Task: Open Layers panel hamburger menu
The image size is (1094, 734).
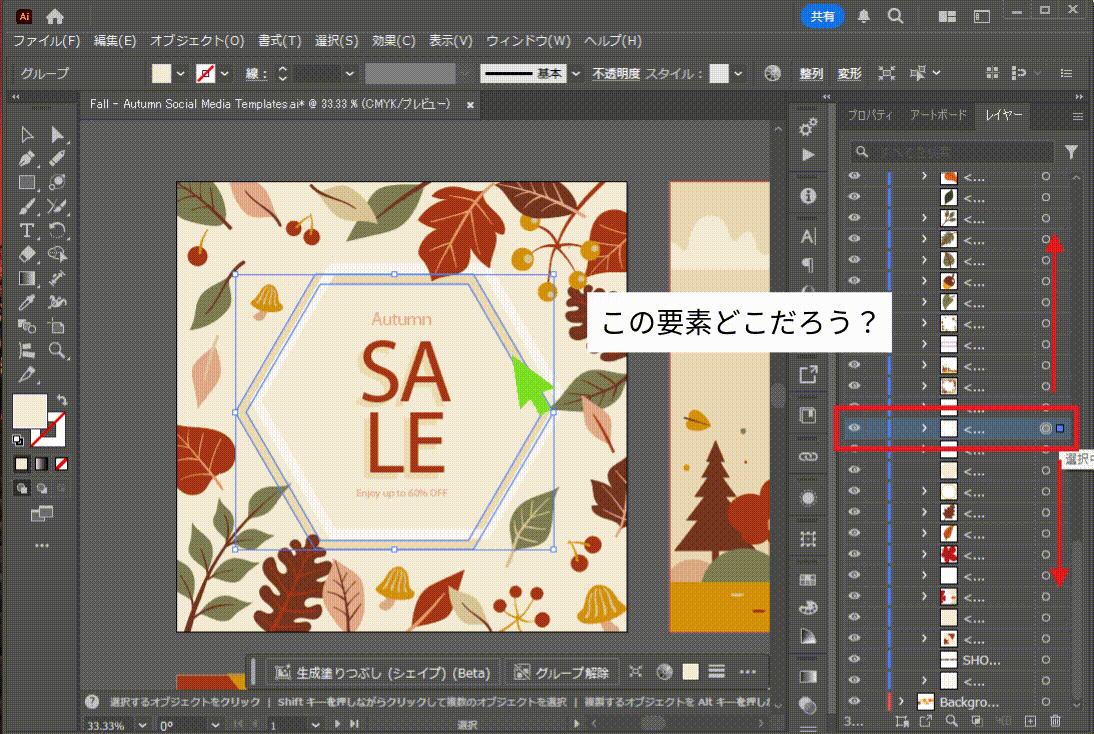Action: [x=1078, y=116]
